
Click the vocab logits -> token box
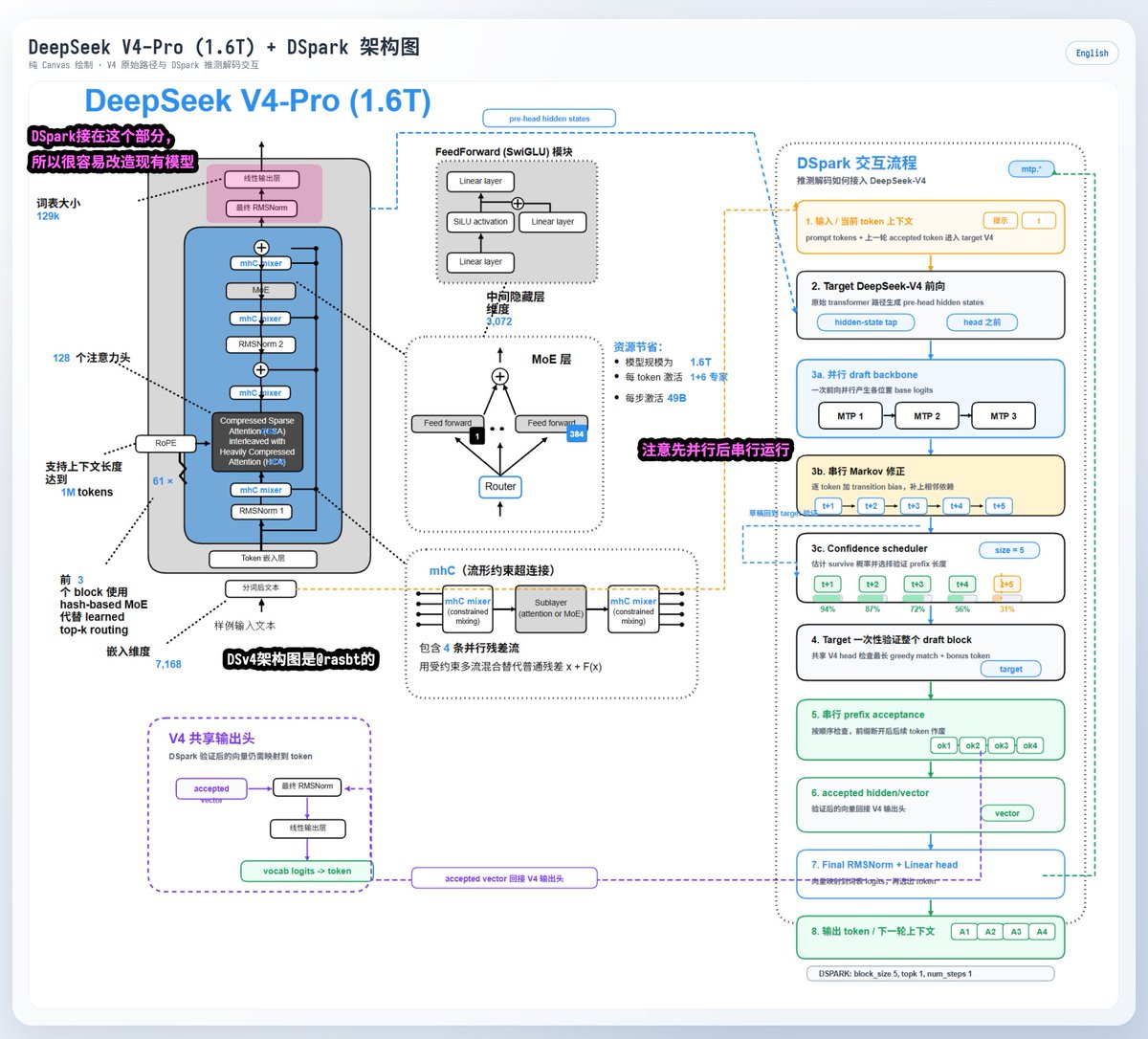(x=307, y=872)
